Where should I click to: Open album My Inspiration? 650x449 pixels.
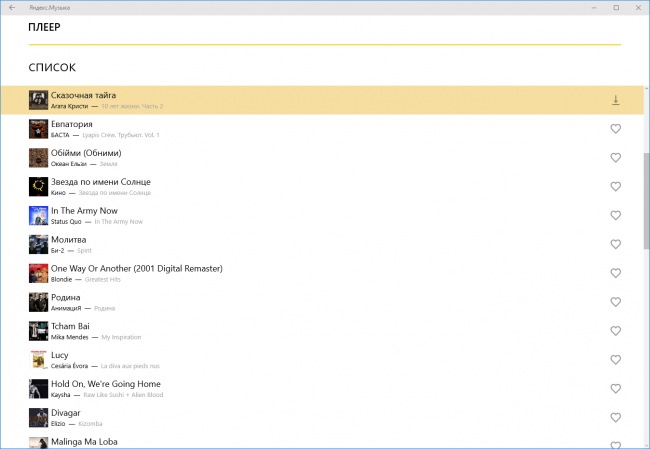(x=121, y=337)
